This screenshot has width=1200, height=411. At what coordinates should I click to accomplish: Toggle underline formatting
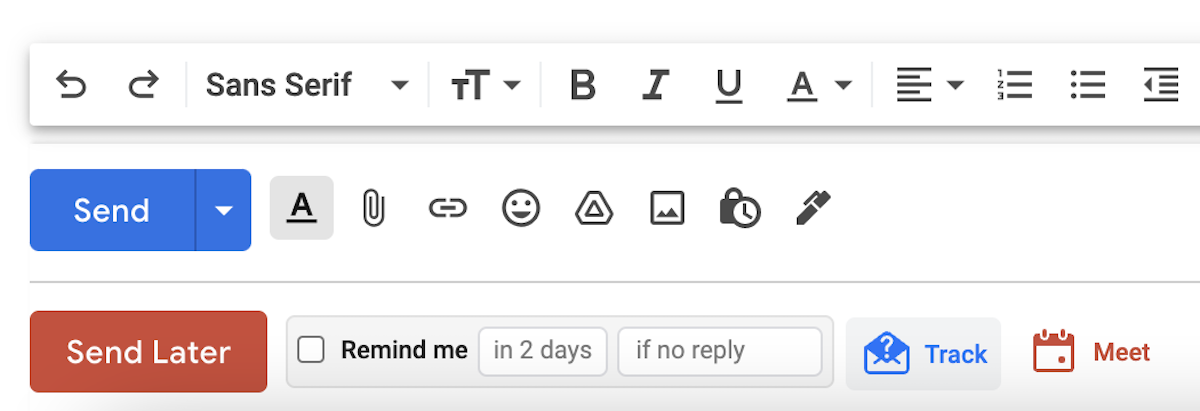tap(729, 86)
